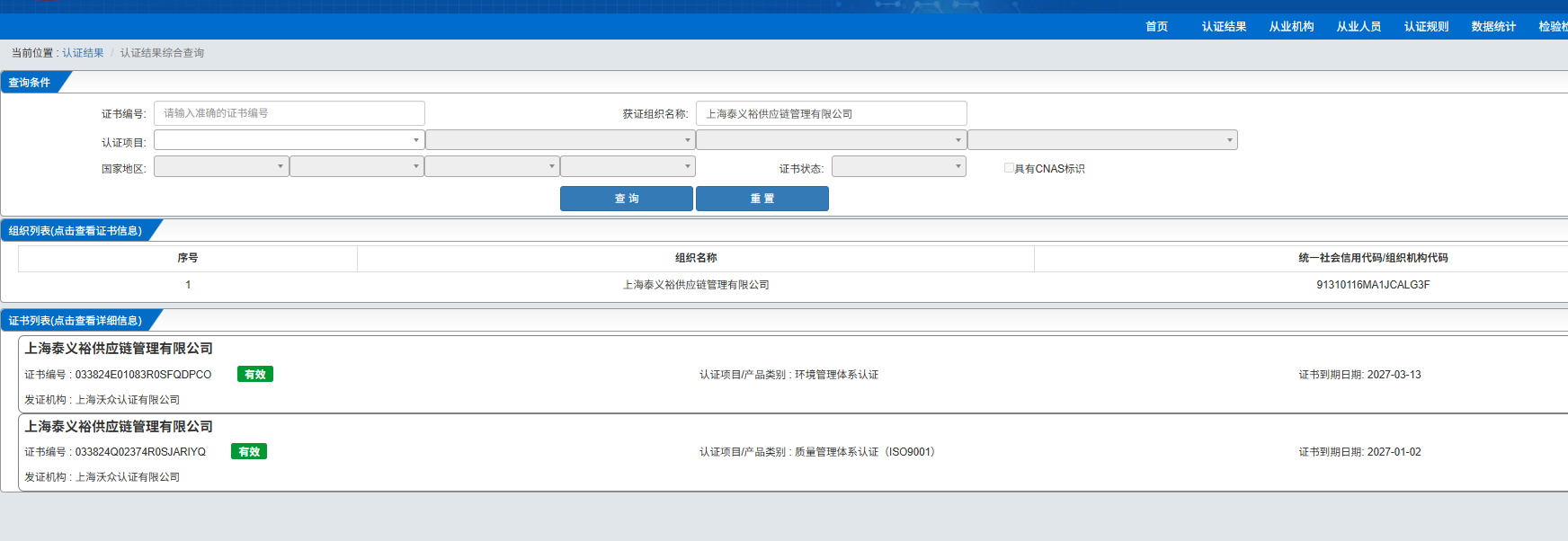Open the fourth 国家地区 dropdown
This screenshot has width=1568, height=541.
(628, 166)
